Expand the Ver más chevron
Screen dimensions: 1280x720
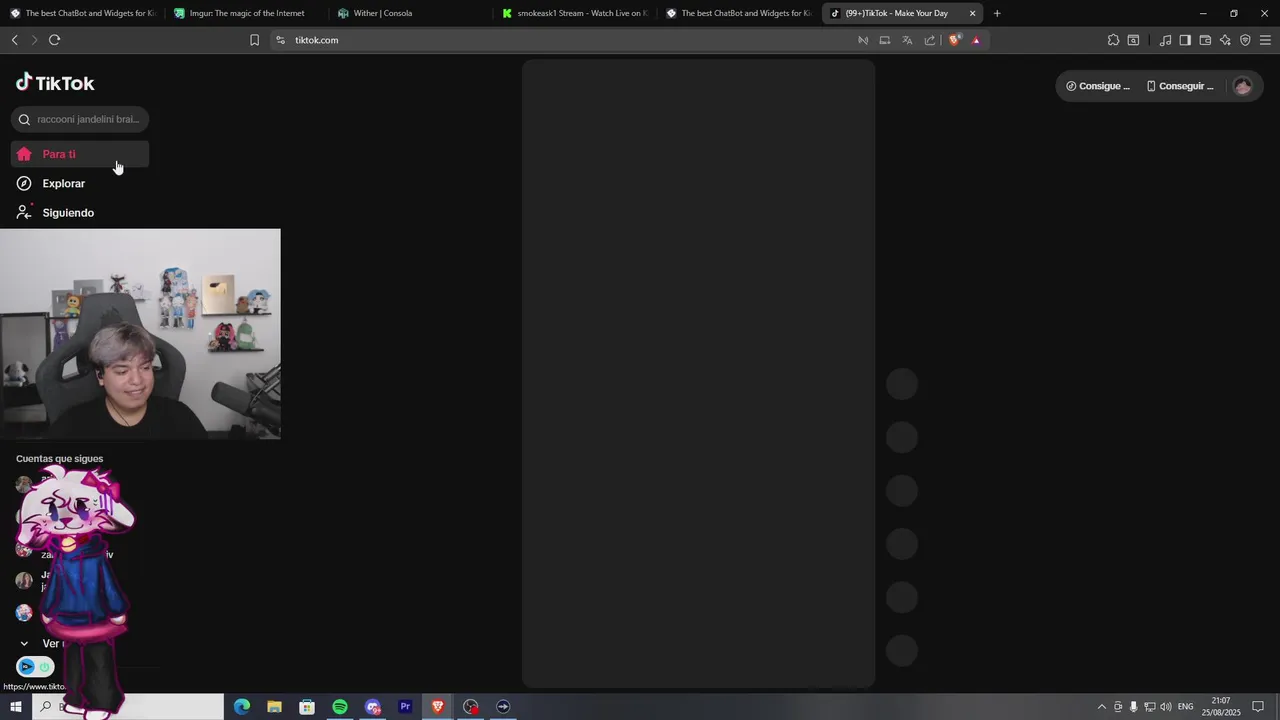click(24, 643)
